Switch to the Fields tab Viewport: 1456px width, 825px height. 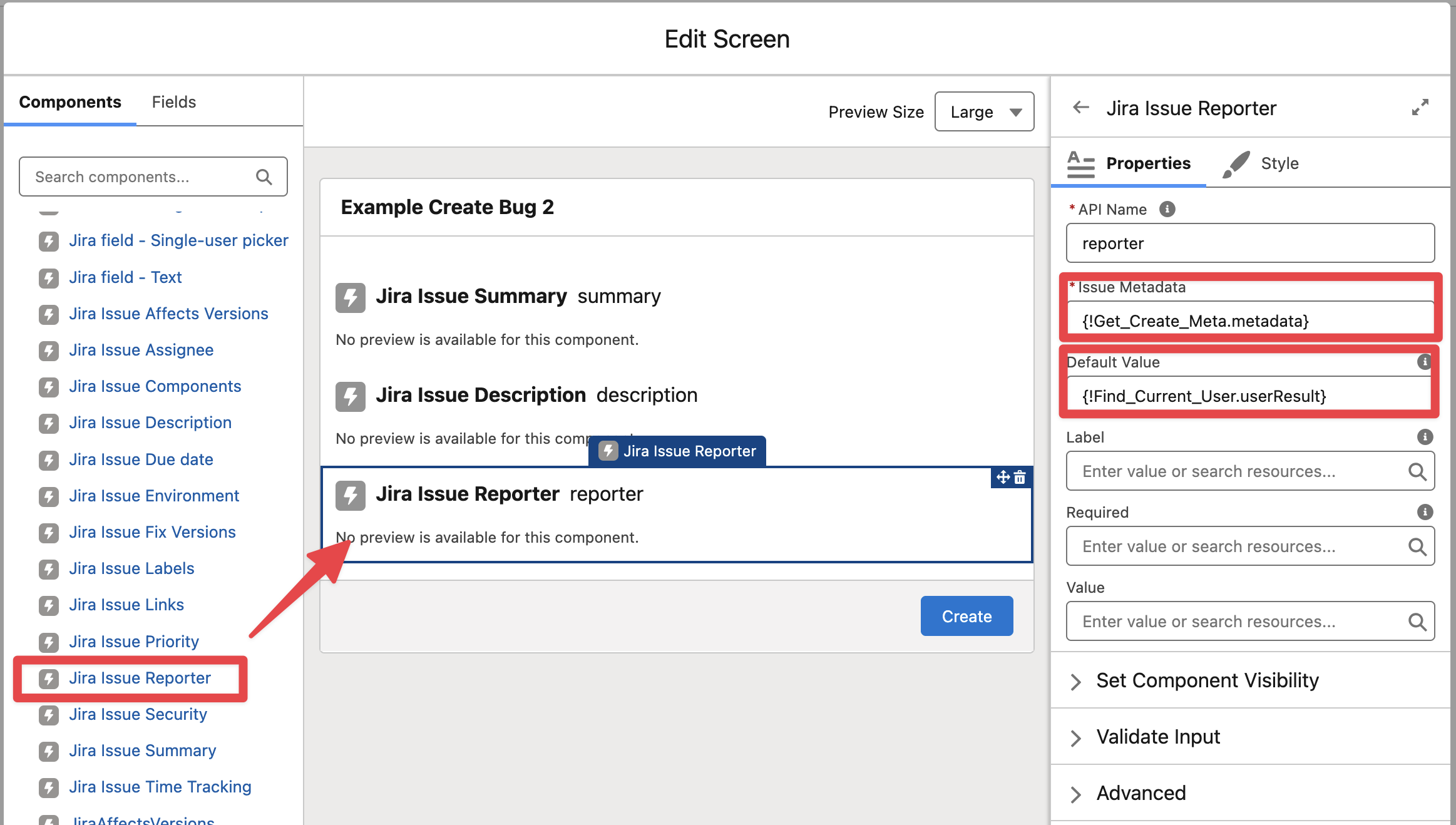[x=173, y=102]
